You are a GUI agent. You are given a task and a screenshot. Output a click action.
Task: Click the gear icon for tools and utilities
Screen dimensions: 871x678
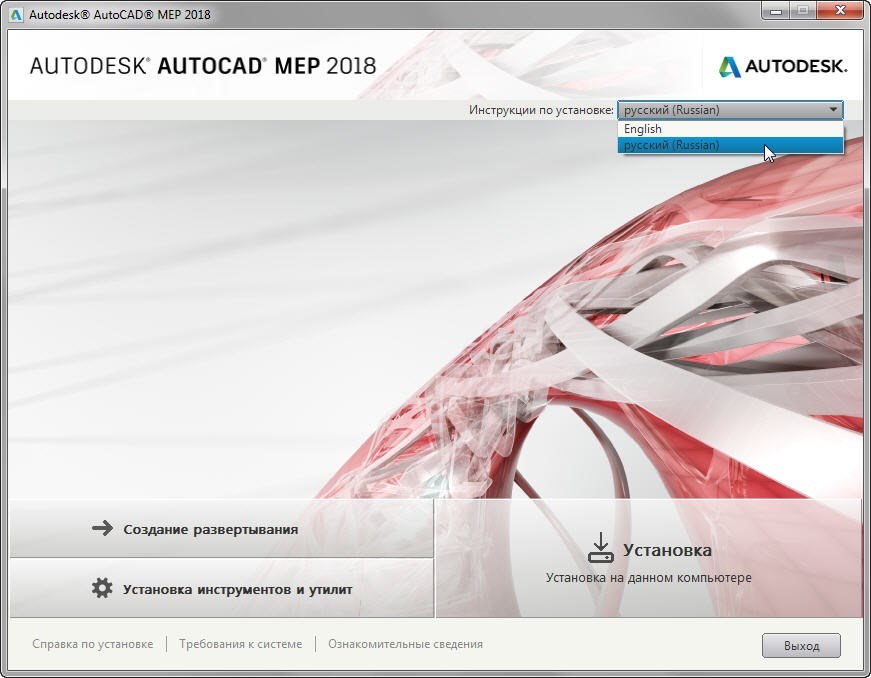tap(102, 588)
